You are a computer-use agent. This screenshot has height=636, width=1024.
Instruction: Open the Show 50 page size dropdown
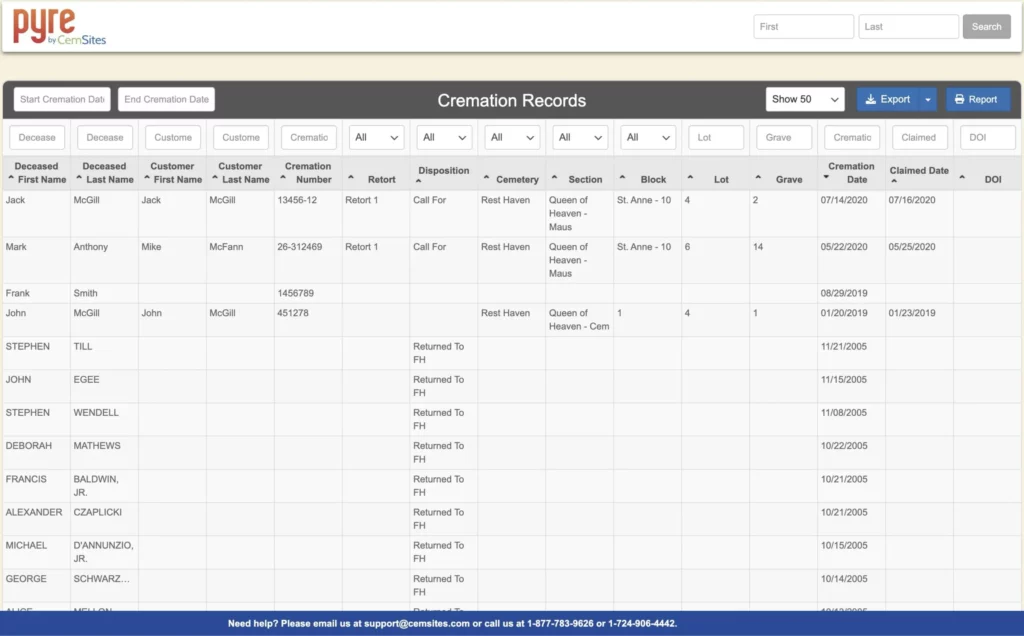[805, 99]
